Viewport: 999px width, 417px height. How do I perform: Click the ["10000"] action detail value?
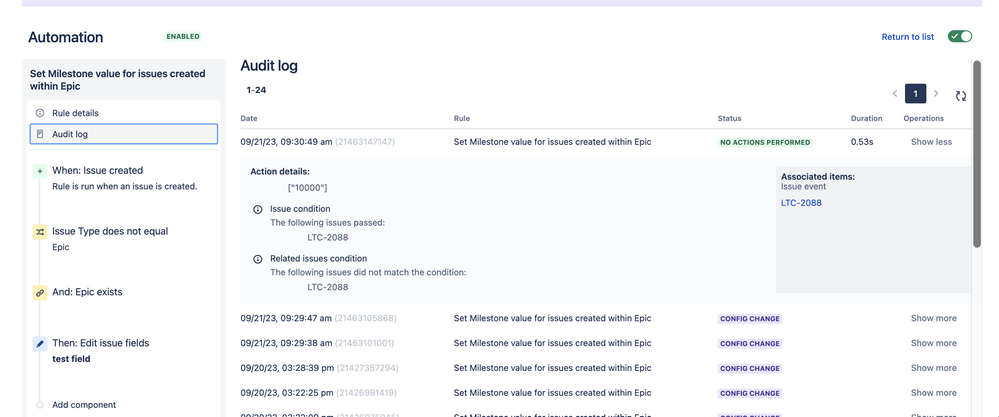308,188
